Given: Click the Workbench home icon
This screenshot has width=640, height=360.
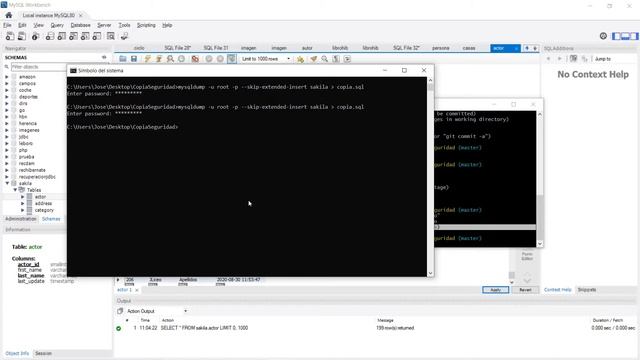Looking at the screenshot, I should pyautogui.click(x=9, y=15).
